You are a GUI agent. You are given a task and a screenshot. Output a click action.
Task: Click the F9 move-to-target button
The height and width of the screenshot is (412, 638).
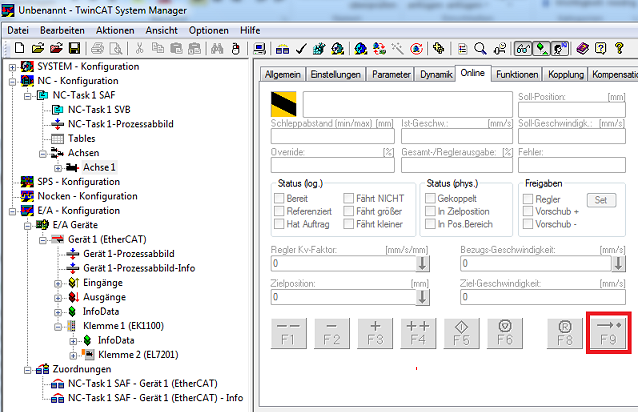[x=608, y=333]
